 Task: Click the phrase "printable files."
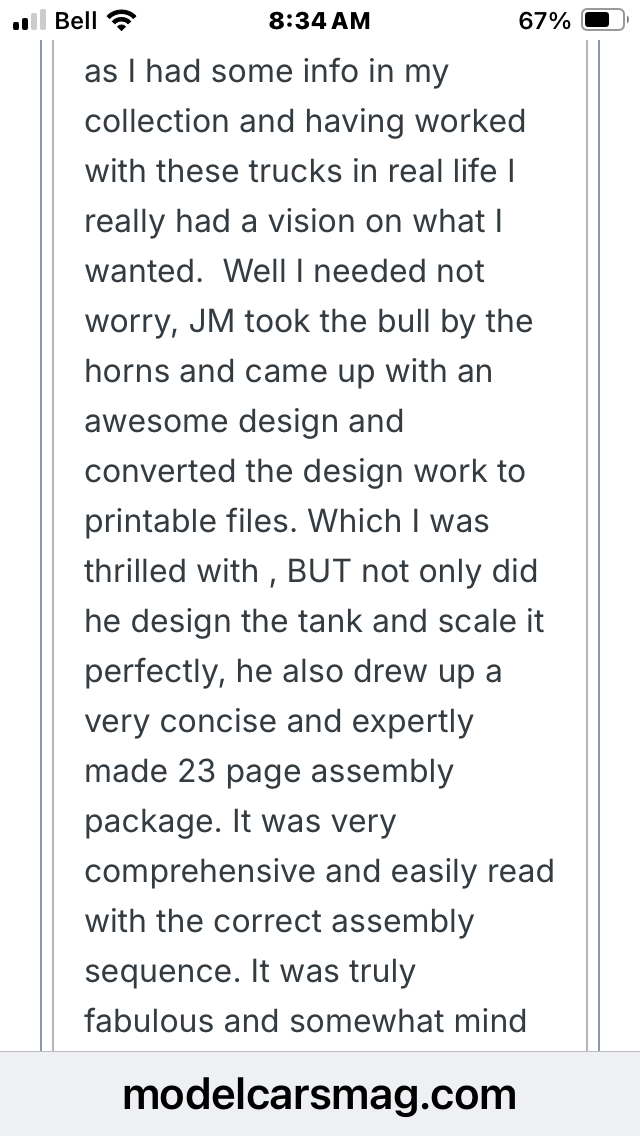(x=191, y=522)
